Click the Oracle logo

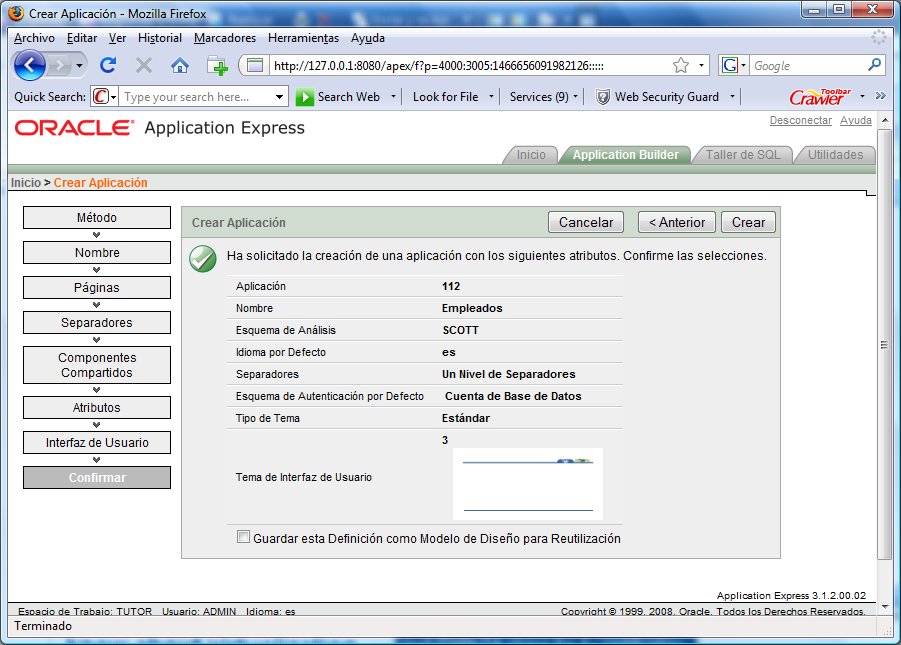pos(74,128)
